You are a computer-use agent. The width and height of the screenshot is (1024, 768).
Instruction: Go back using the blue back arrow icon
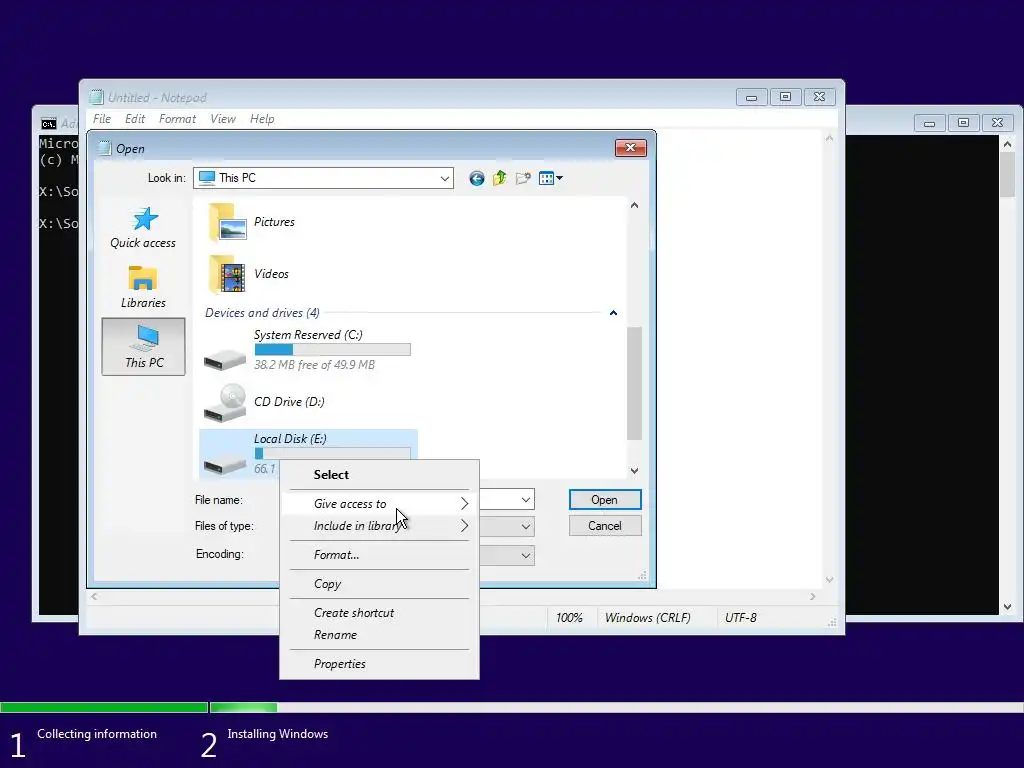click(477, 178)
